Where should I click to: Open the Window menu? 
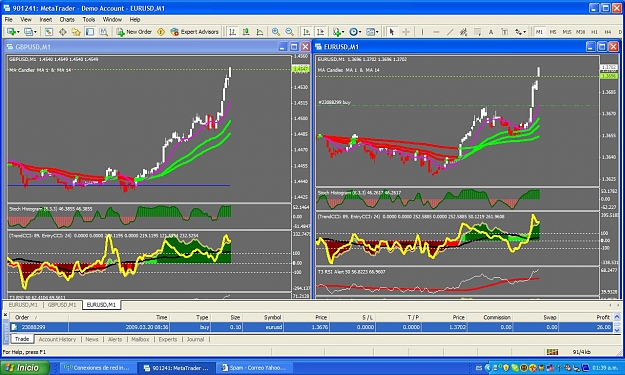click(x=112, y=20)
